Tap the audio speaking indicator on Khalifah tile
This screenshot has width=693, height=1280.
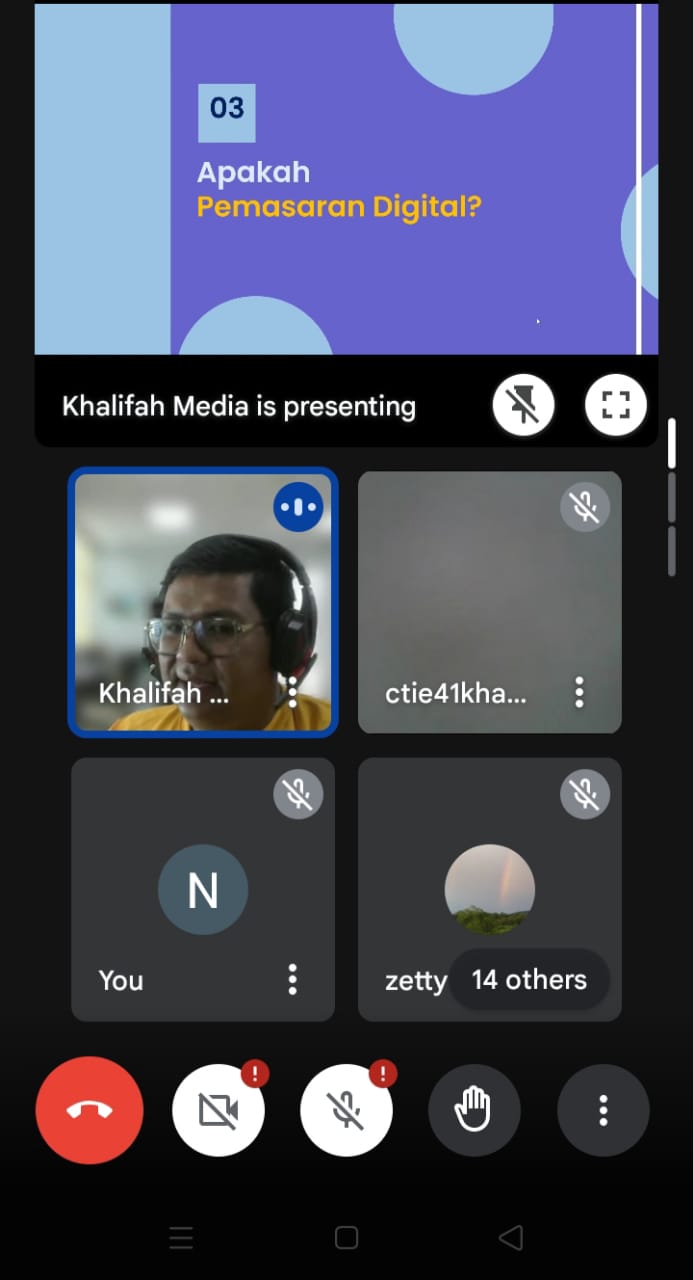(x=298, y=508)
